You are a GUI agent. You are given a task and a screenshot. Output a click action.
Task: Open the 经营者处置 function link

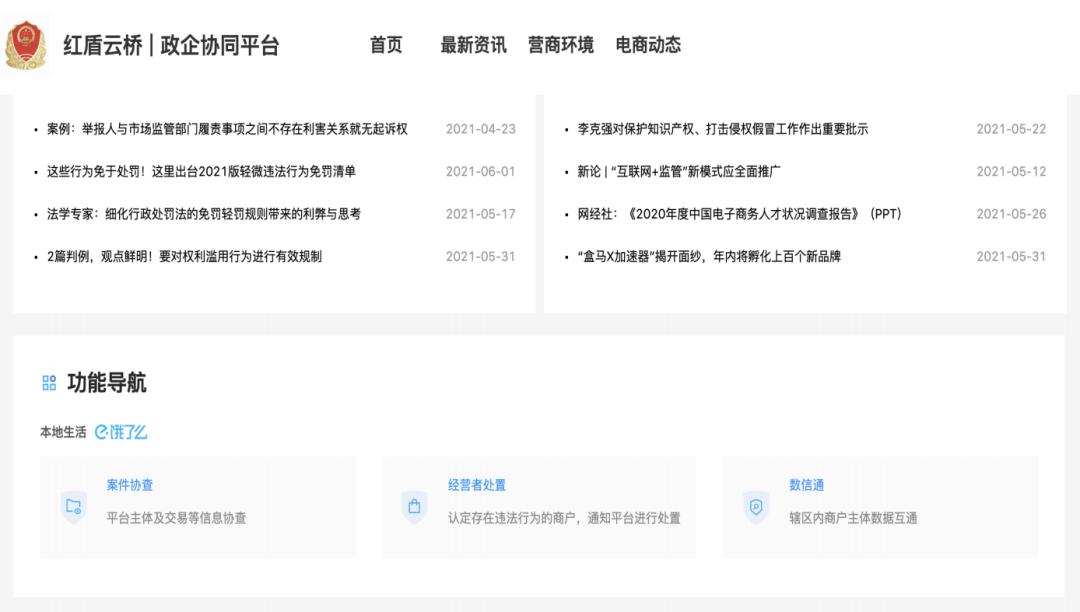477,485
